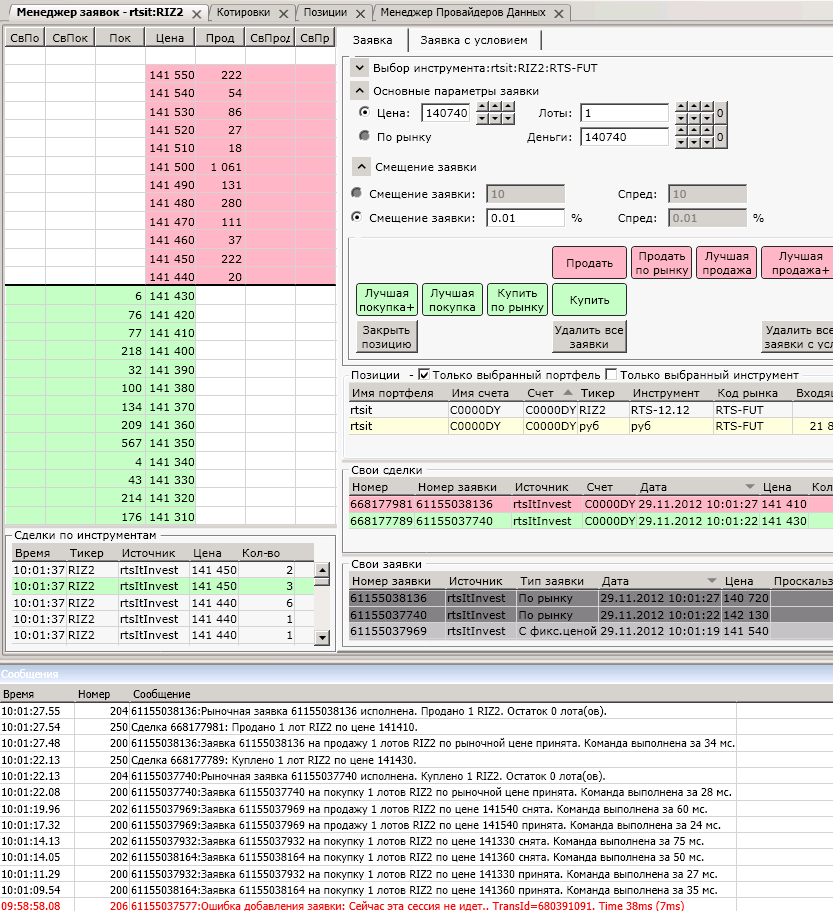This screenshot has width=833, height=911.
Task: Select absolute Смещение заявки radio (value 10)
Action: [x=357, y=193]
